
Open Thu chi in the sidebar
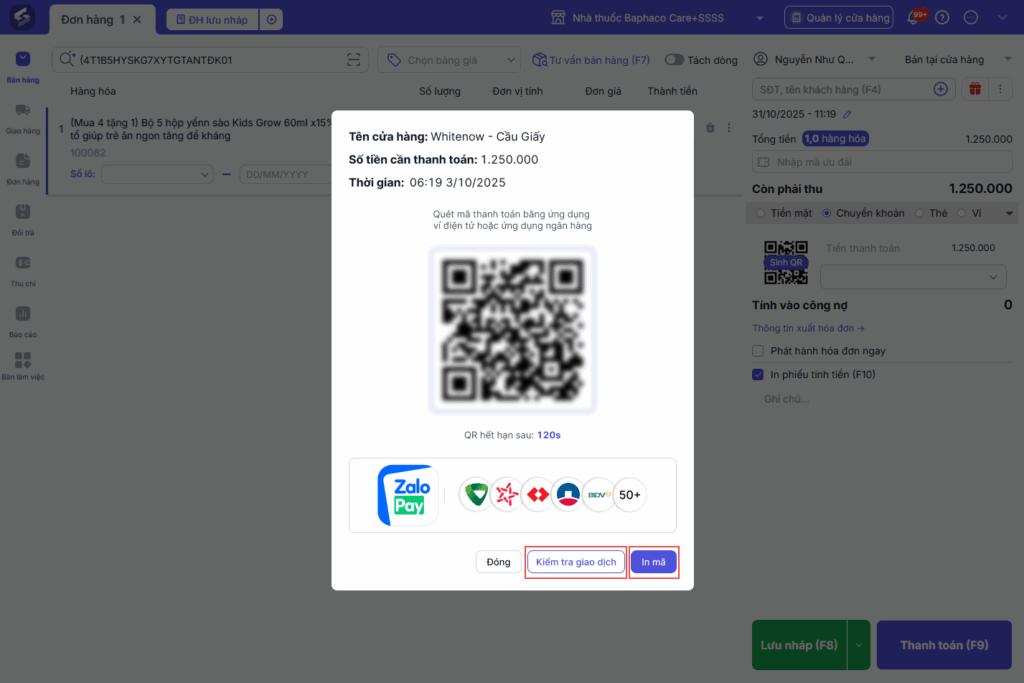pyautogui.click(x=23, y=271)
